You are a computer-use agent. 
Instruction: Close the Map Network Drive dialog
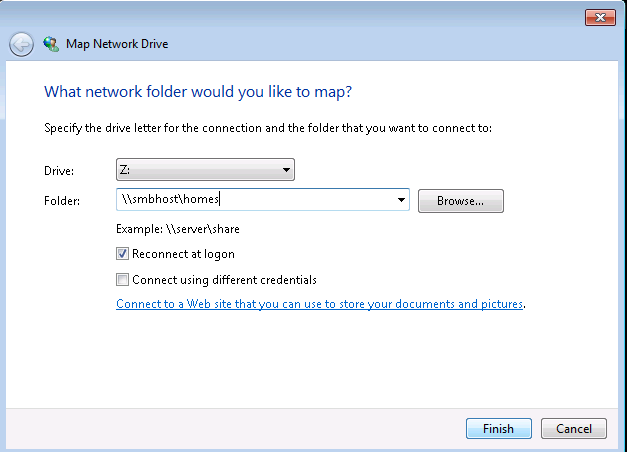(x=600, y=17)
